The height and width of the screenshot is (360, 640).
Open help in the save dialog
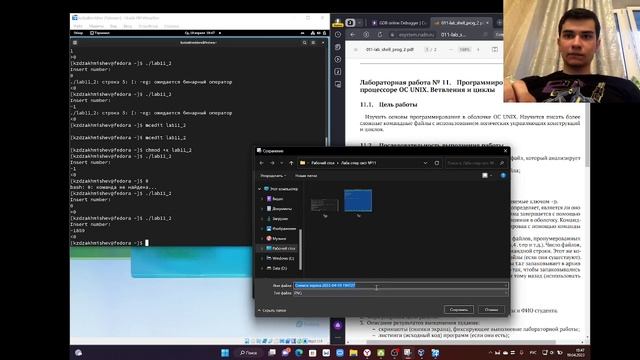point(503,176)
